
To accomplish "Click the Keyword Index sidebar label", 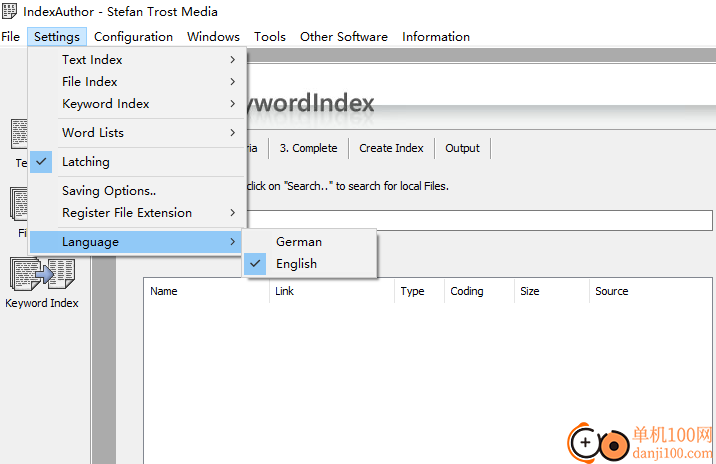I will click(x=42, y=303).
